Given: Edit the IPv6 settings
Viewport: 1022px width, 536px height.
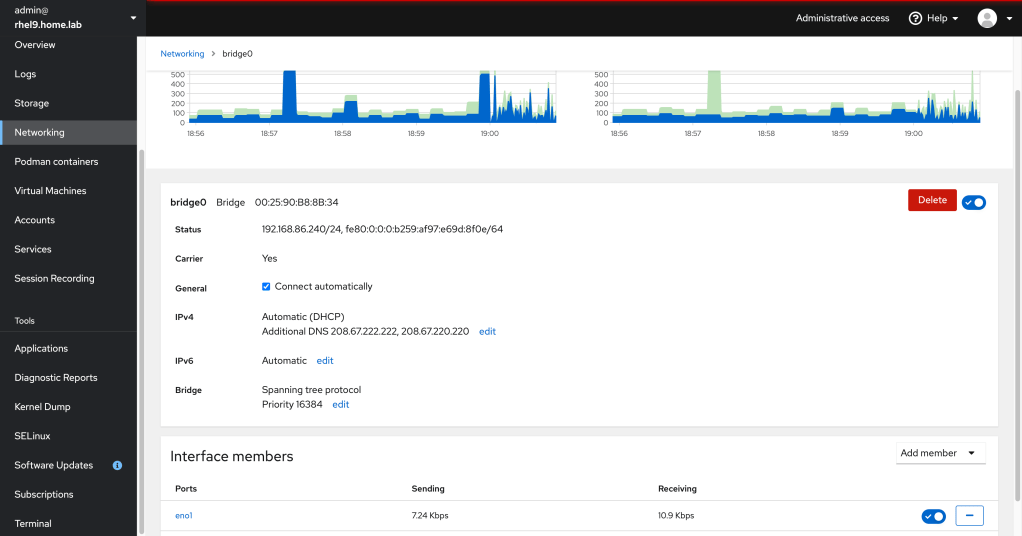Looking at the screenshot, I should (325, 360).
